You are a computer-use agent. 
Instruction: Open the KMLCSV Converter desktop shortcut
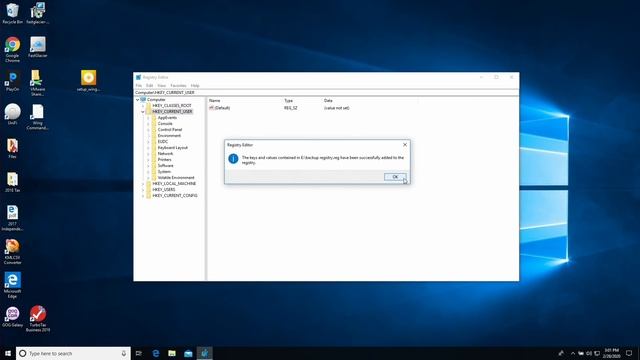tap(12, 251)
